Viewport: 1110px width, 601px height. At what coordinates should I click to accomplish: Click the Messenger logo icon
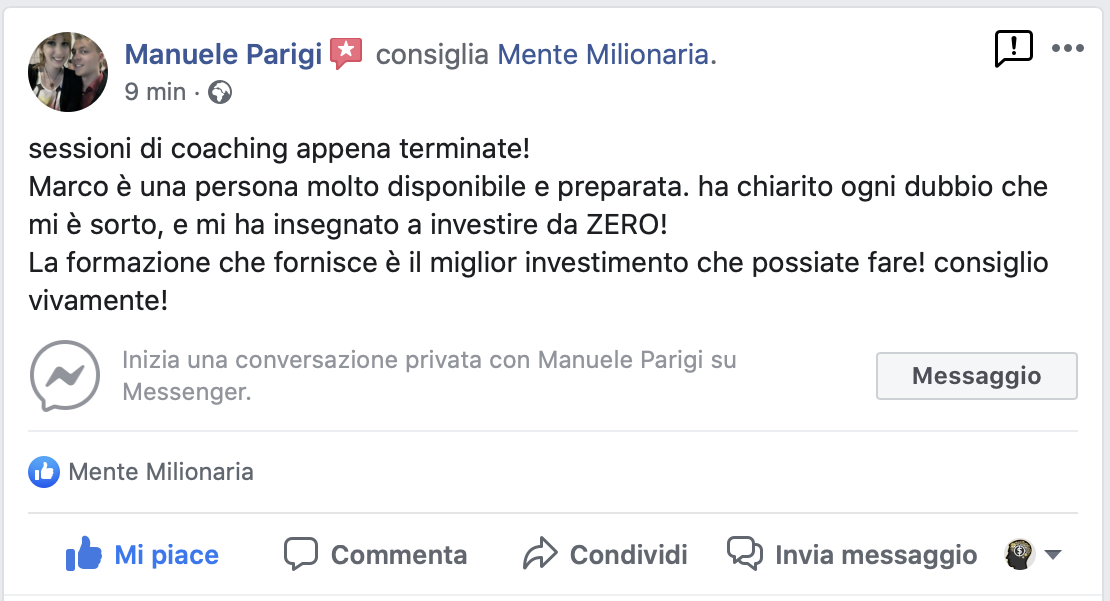pyautogui.click(x=65, y=376)
